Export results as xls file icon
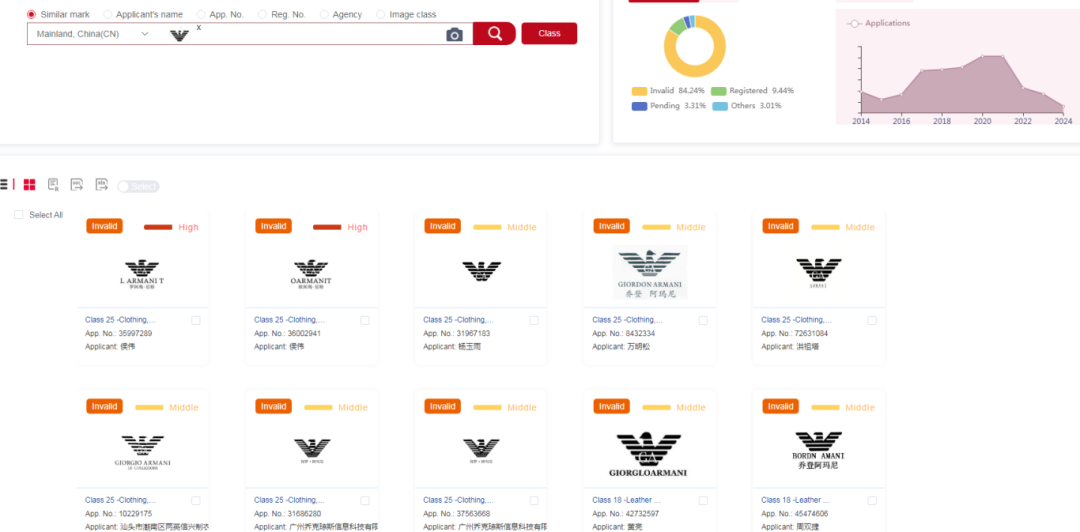The height and width of the screenshot is (532, 1080). point(101,184)
